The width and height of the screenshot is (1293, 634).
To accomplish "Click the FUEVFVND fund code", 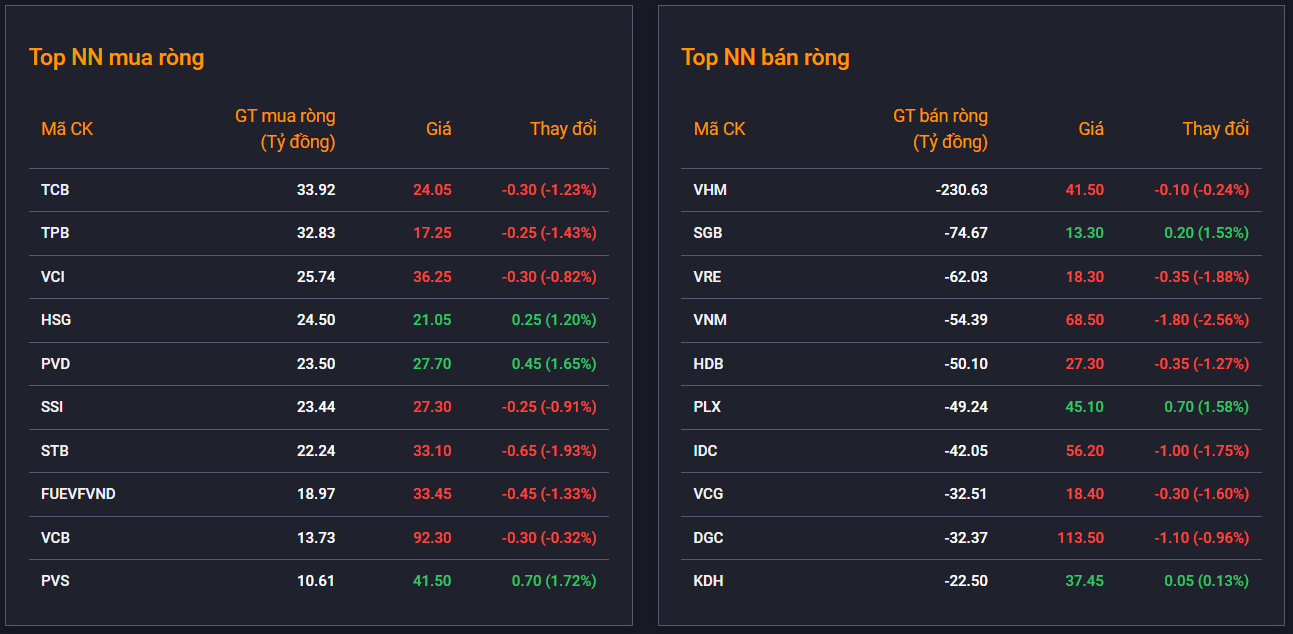I will click(x=78, y=494).
